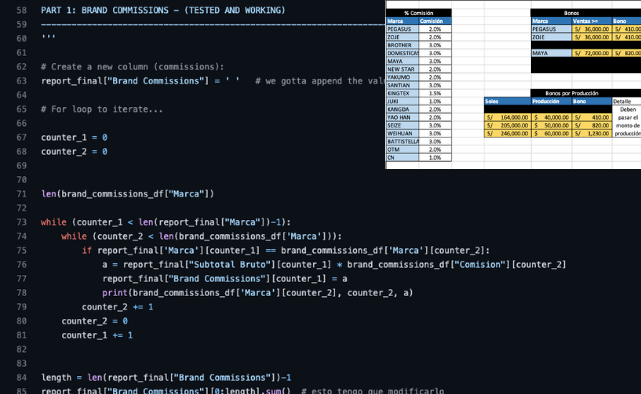The image size is (641, 394).
Task: Click the 'length = len(report_final' line
Action: [x=166, y=378]
